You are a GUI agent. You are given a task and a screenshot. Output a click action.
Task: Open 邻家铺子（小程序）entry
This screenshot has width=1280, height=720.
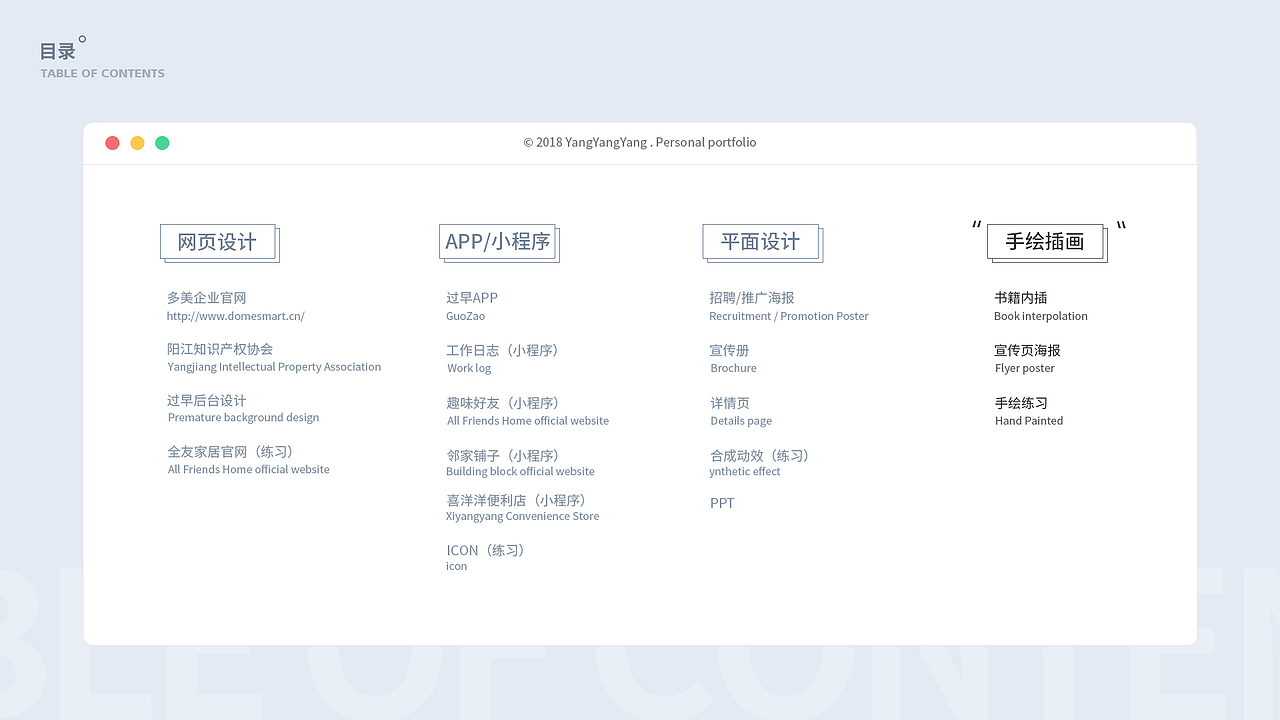[x=502, y=455]
